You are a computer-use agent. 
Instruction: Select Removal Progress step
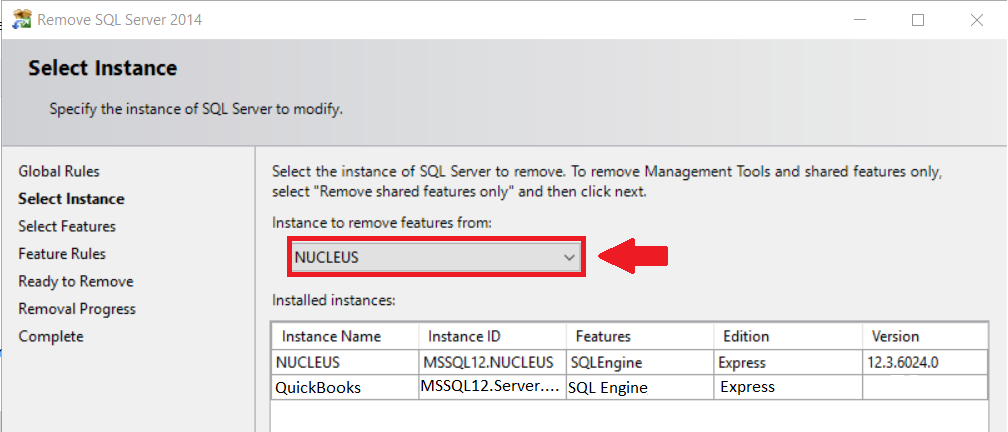coord(77,309)
